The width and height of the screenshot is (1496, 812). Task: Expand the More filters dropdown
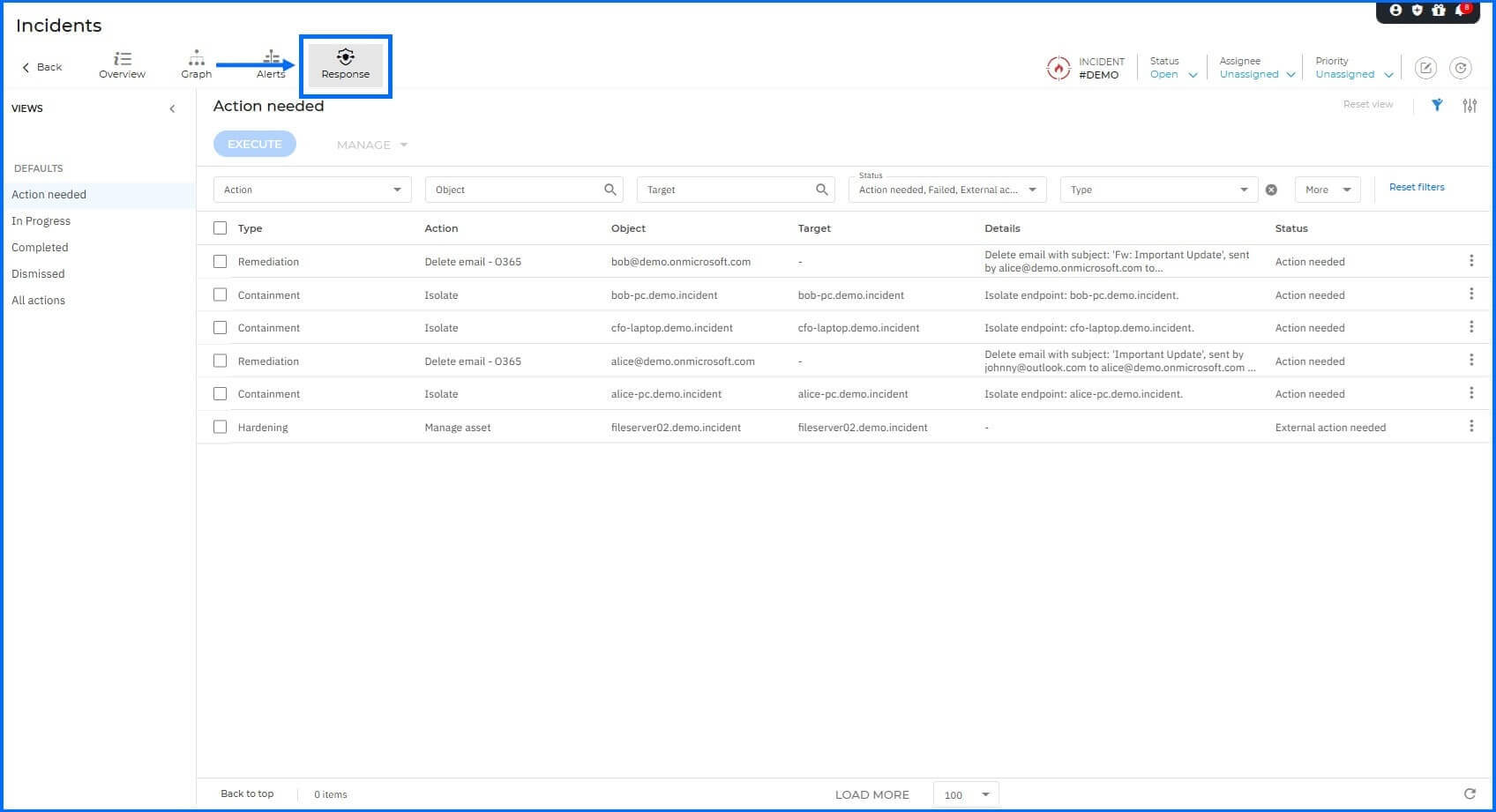[1328, 190]
